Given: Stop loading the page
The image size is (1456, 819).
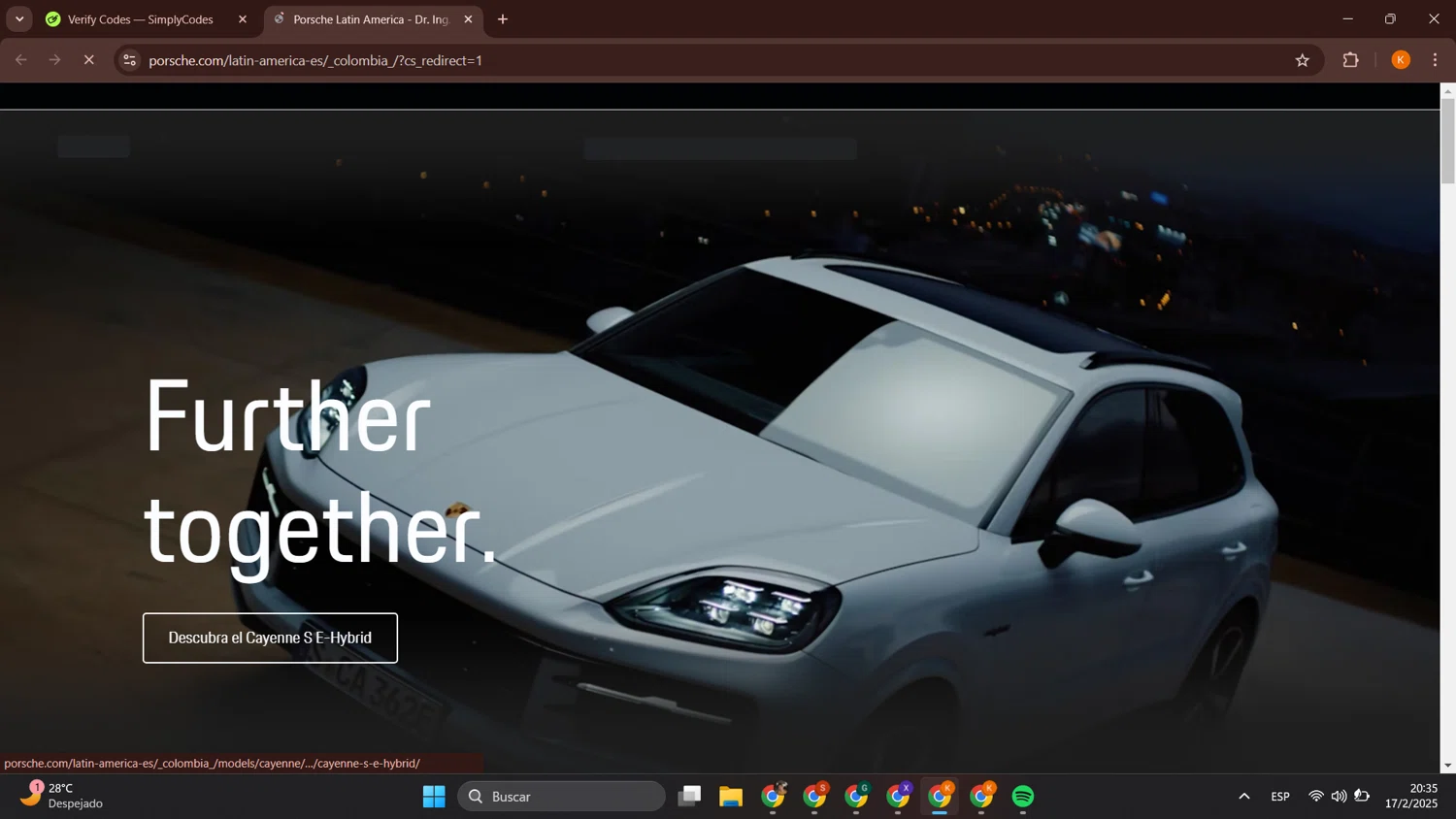Looking at the screenshot, I should coord(88,60).
